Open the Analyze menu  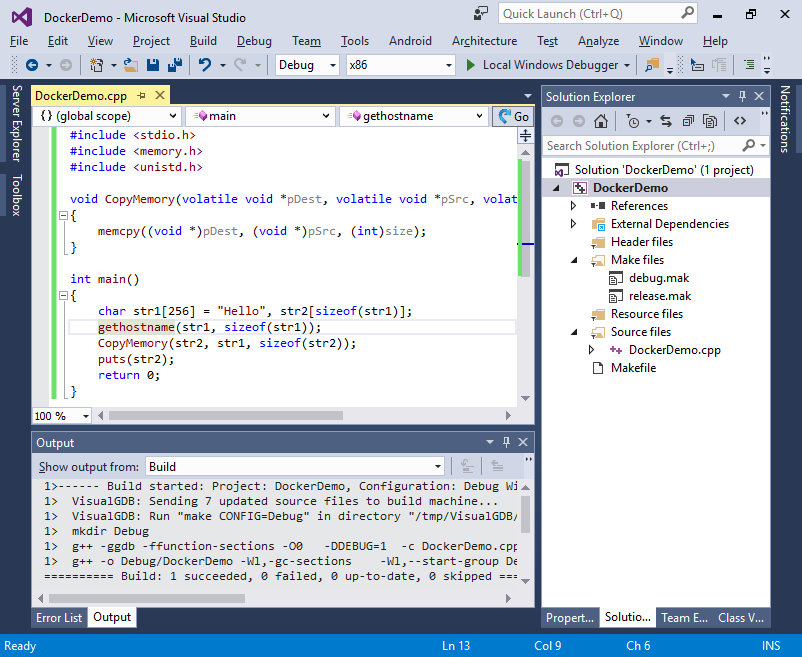point(598,41)
